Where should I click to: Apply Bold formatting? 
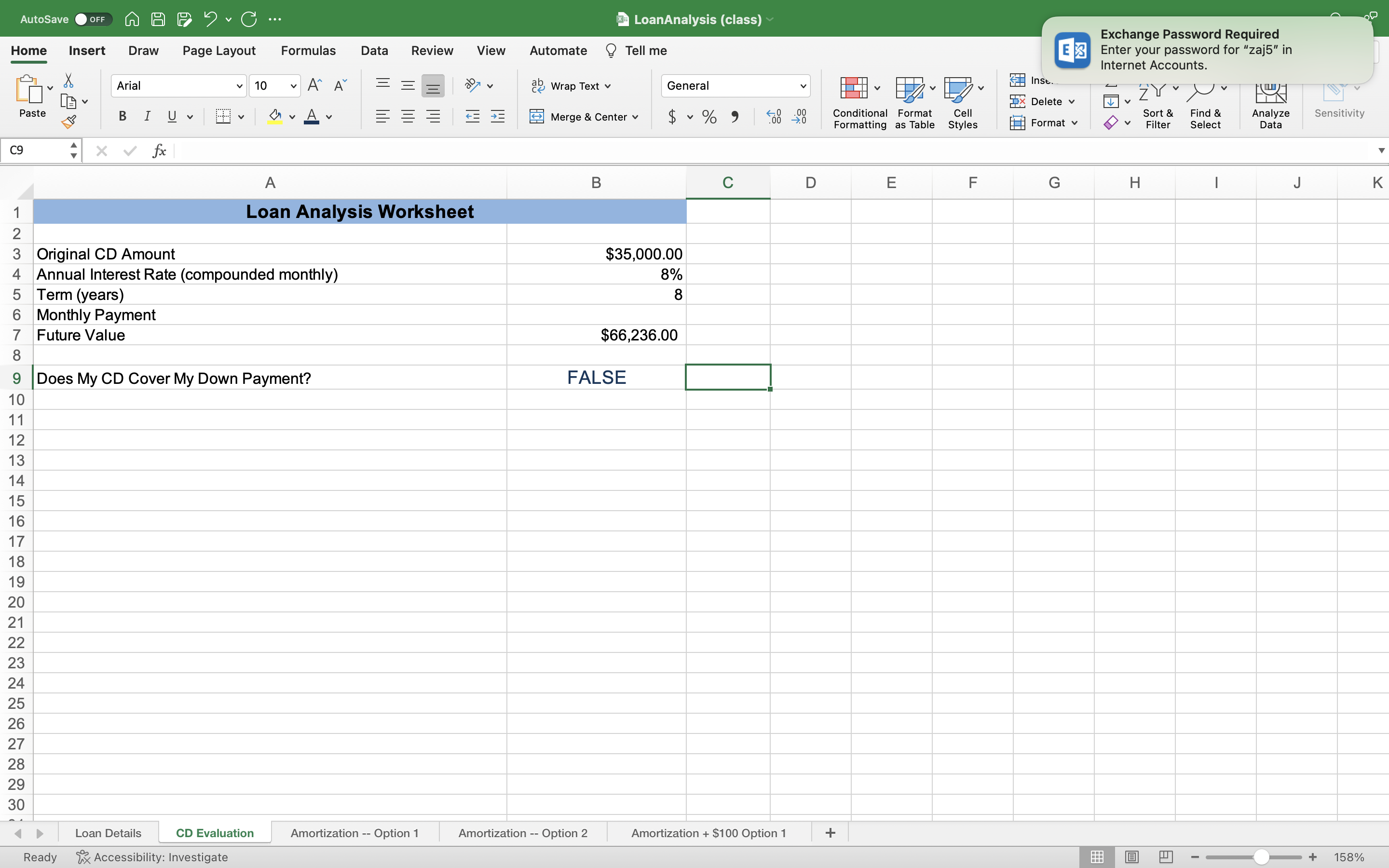pos(122,116)
